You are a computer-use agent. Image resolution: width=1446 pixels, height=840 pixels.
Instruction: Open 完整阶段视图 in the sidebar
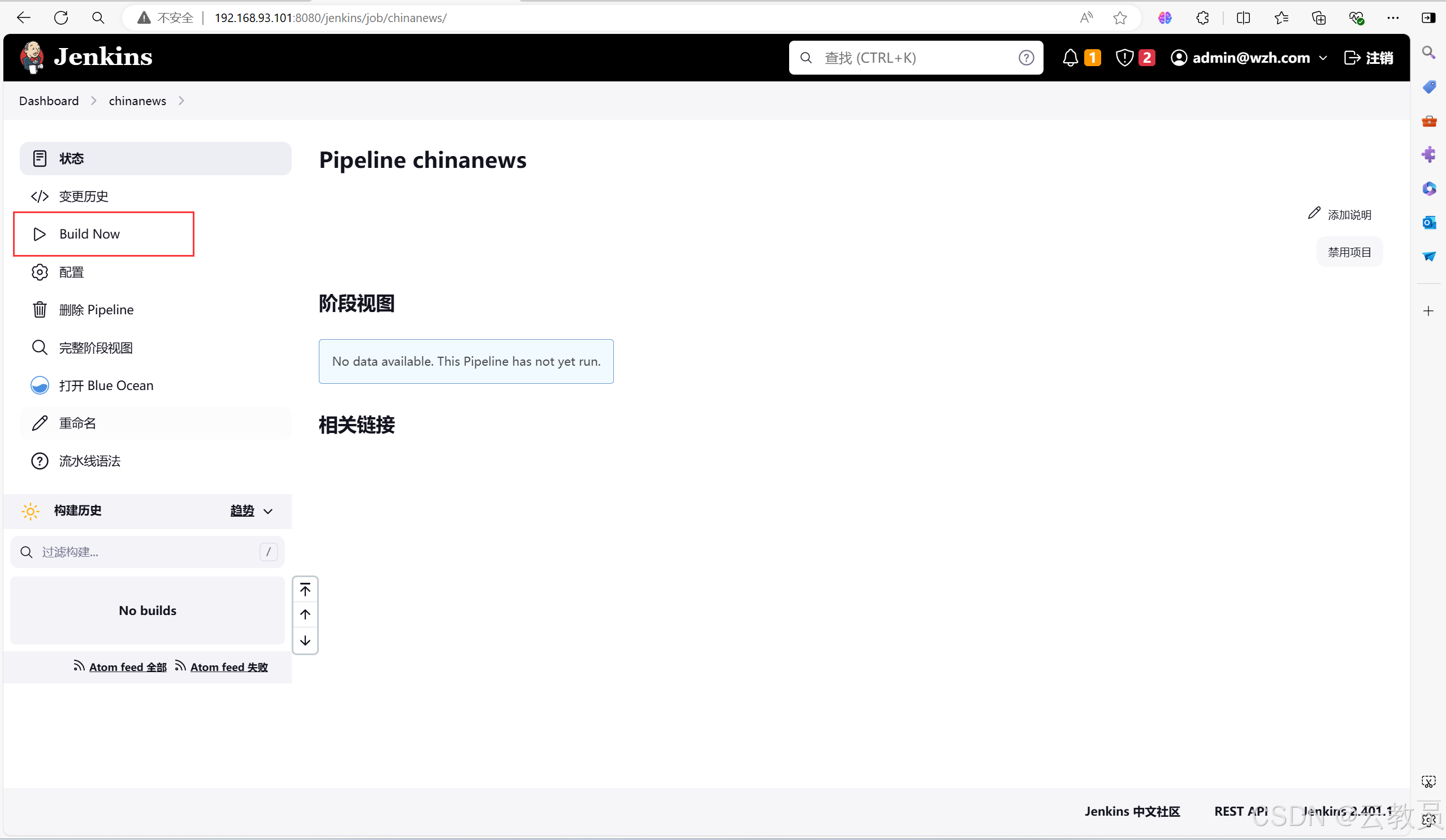(x=155, y=348)
